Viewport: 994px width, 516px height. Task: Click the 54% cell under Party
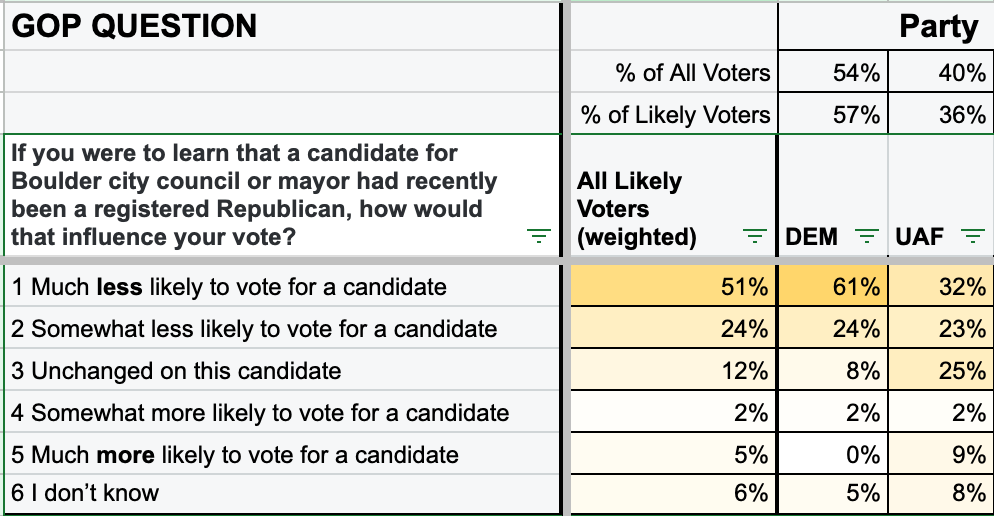833,72
